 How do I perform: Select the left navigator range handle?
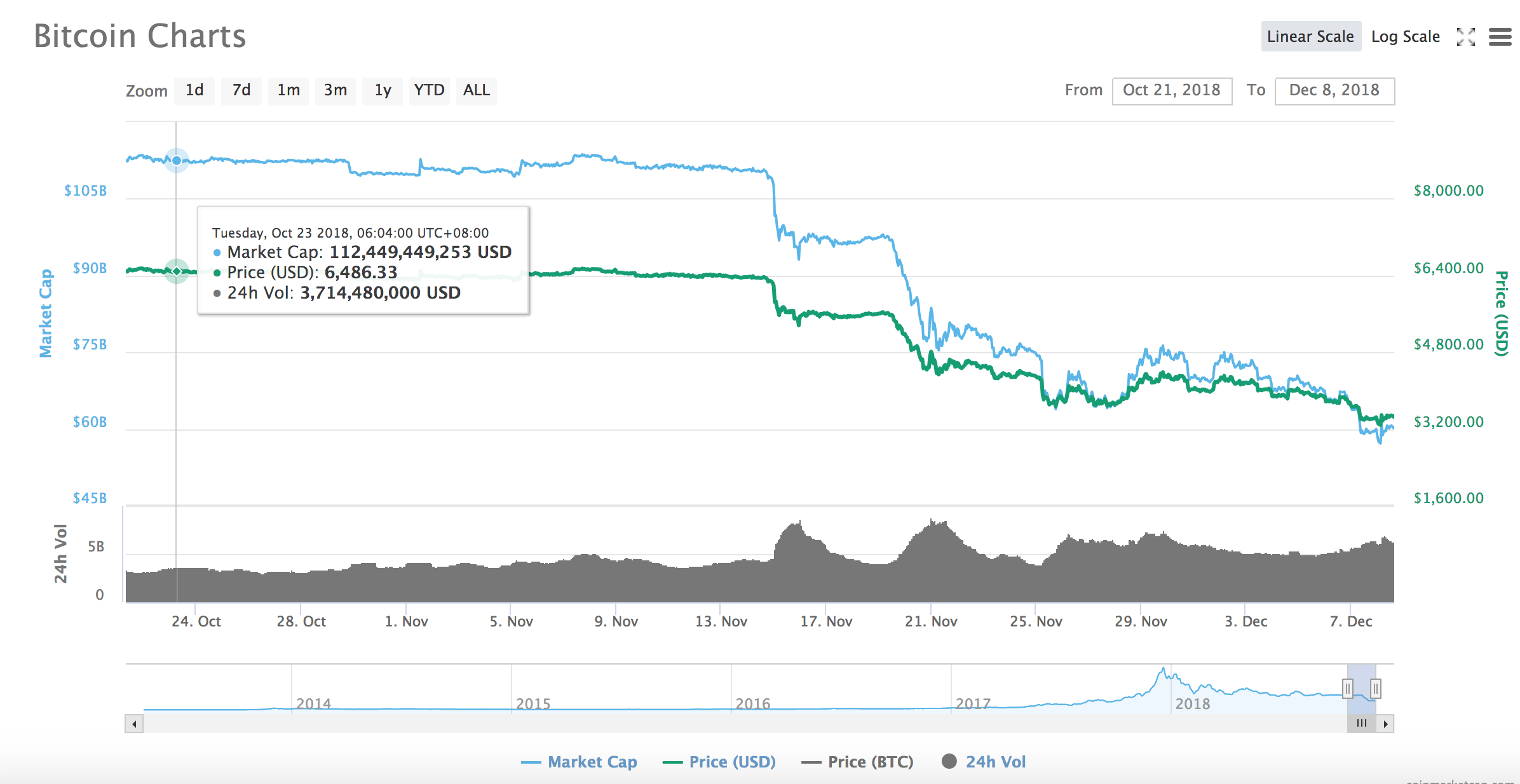pos(1347,689)
